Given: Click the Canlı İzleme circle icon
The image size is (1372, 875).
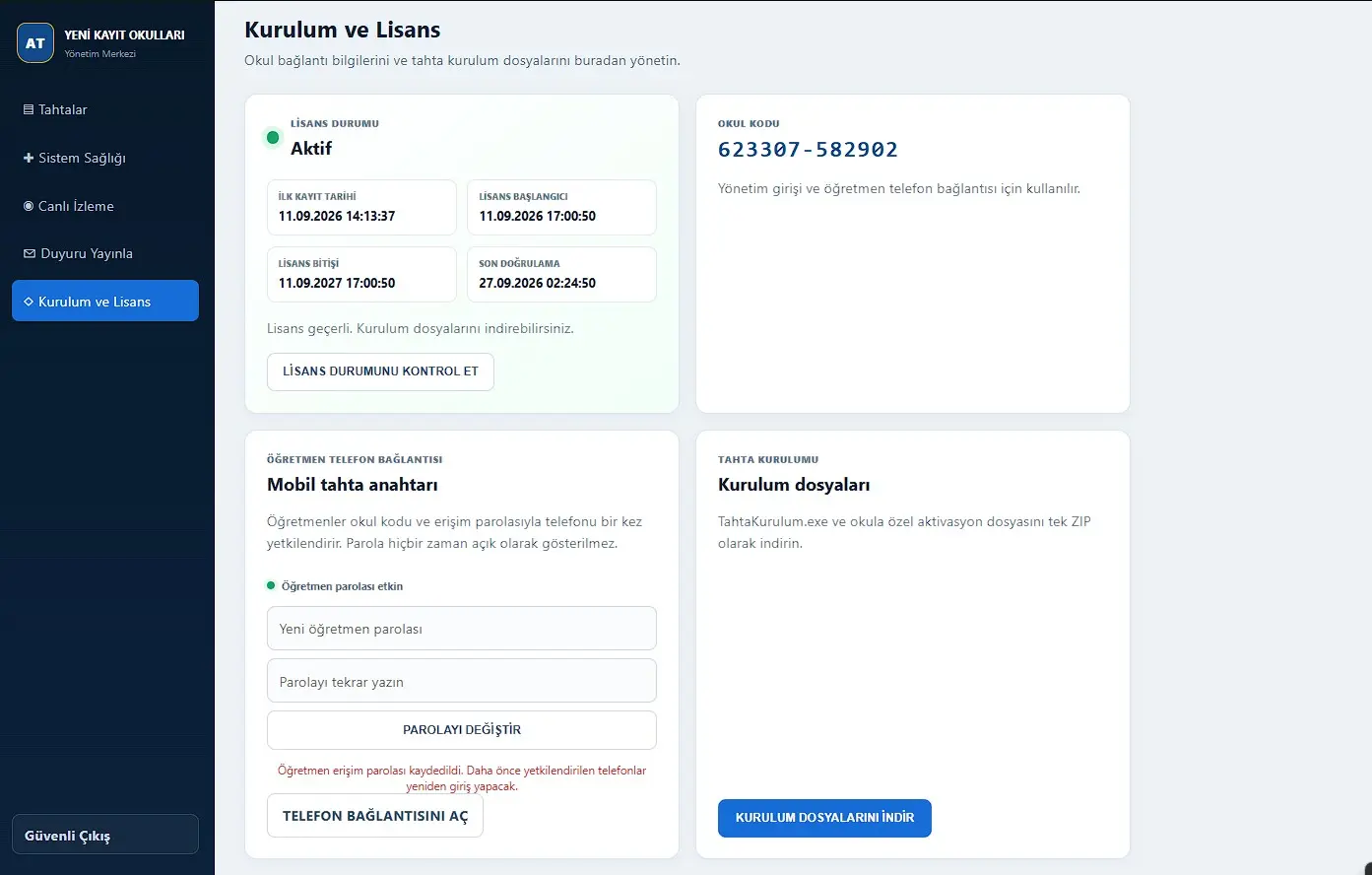Looking at the screenshot, I should click(29, 206).
